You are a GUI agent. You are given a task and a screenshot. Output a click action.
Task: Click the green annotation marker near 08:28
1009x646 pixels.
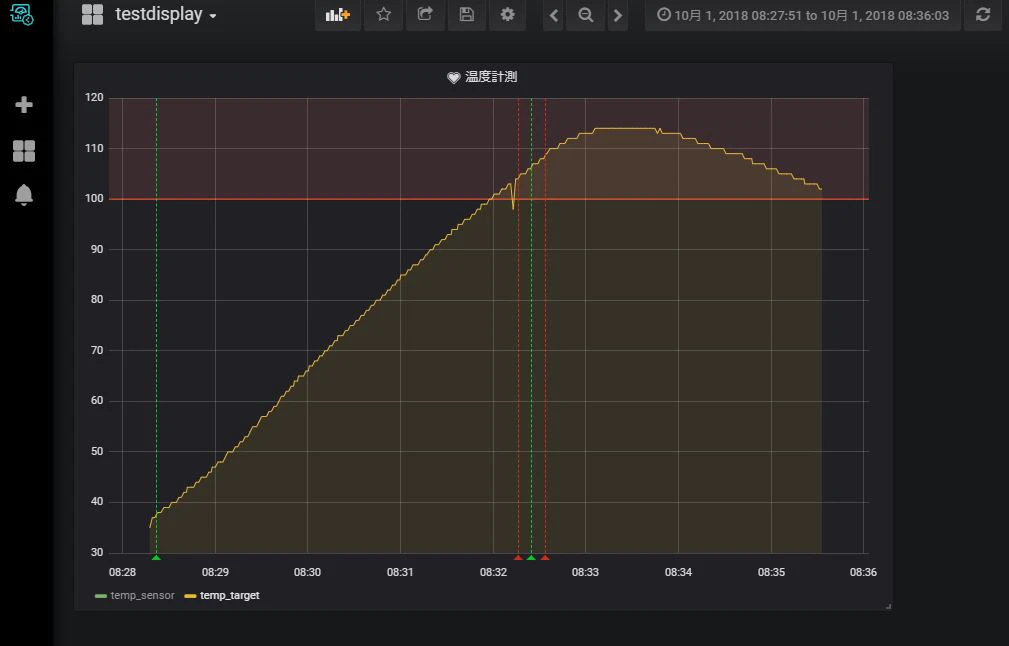pos(156,557)
